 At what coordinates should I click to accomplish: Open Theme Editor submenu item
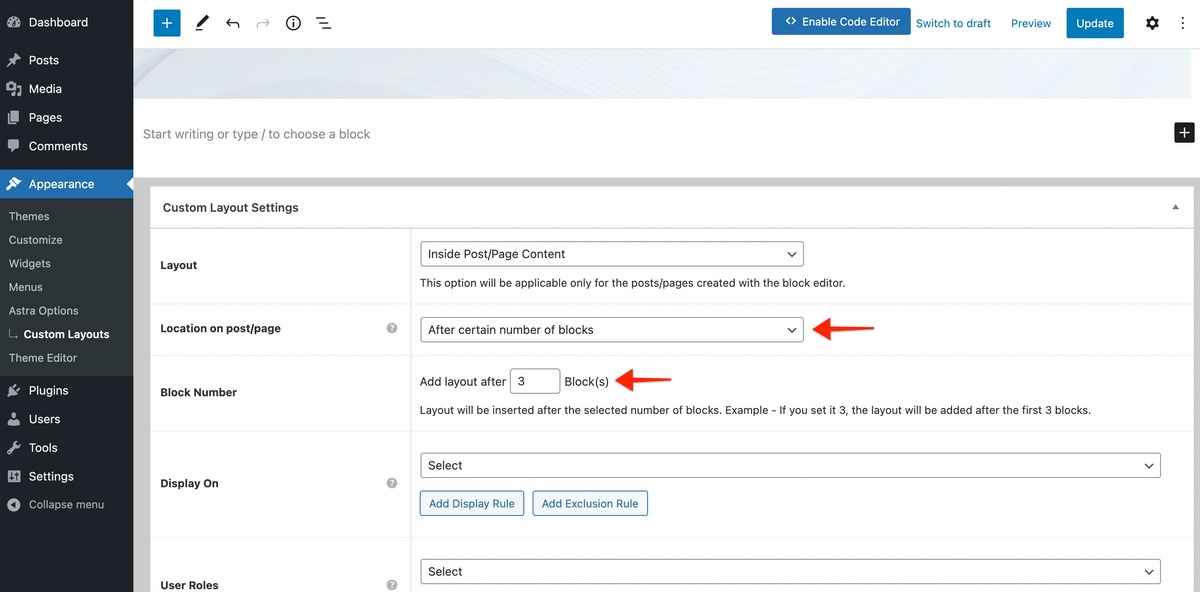click(43, 358)
